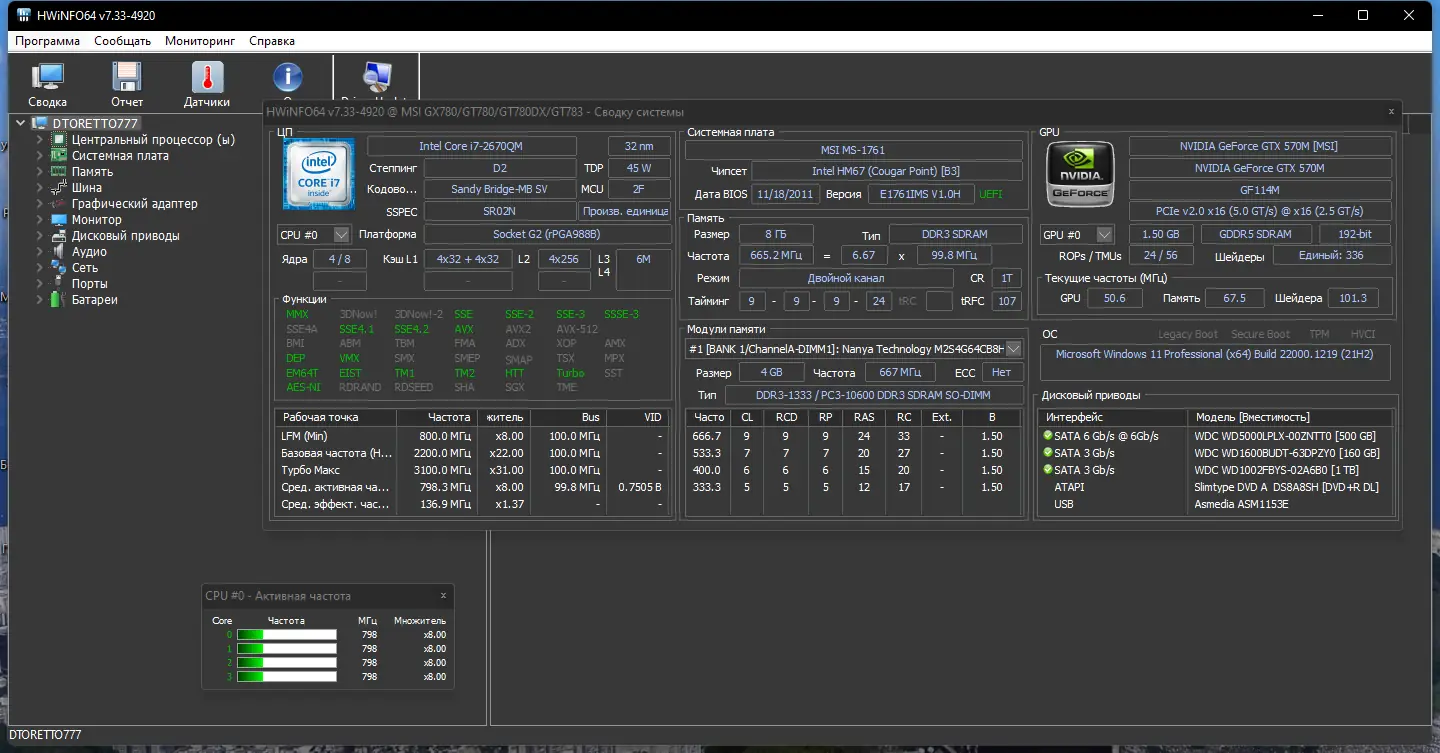The width and height of the screenshot is (1440, 753).
Task: Click the blue info toolbar icon
Action: (x=288, y=77)
